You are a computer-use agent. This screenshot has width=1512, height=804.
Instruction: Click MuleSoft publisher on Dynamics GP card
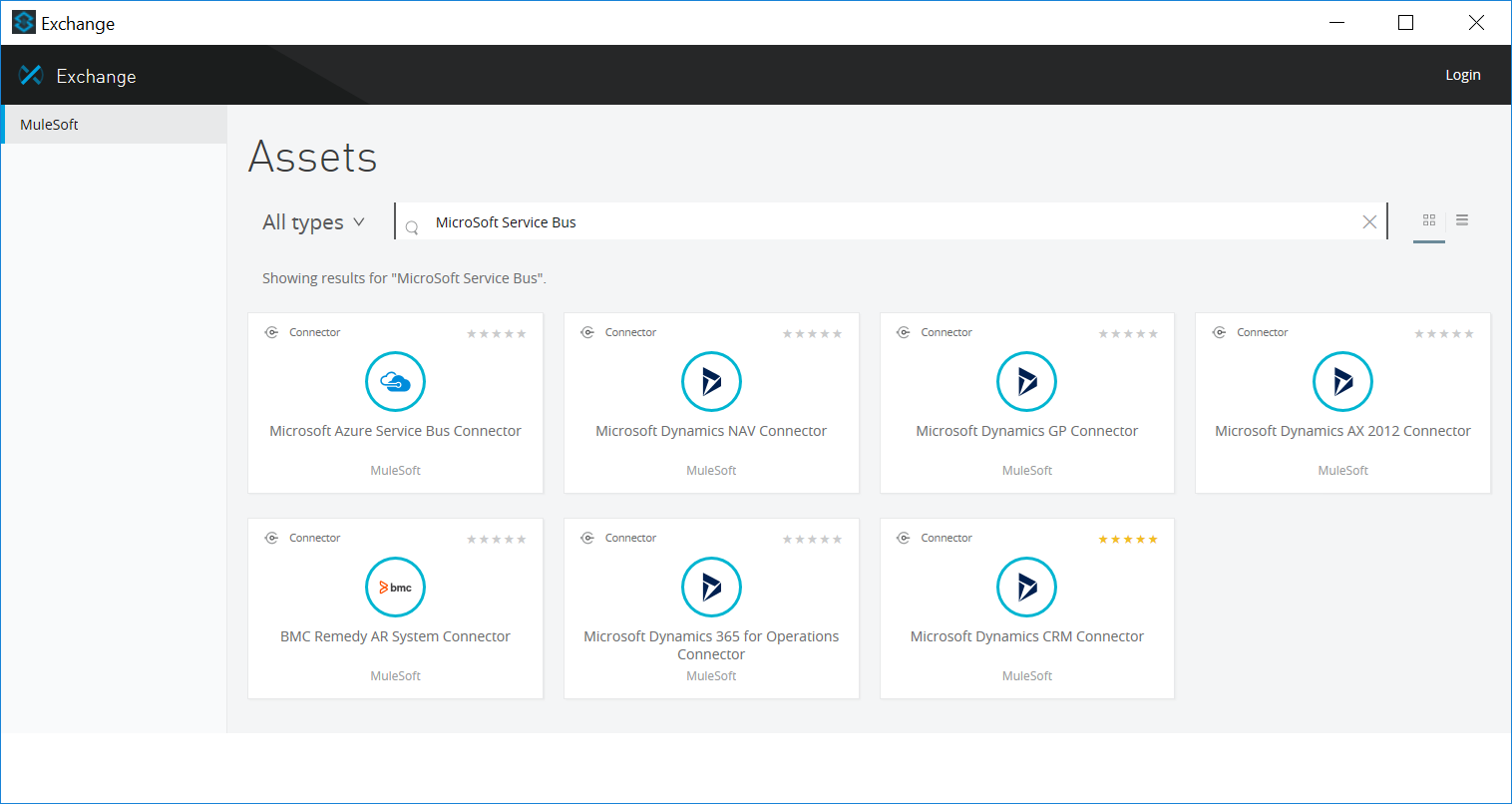click(x=1027, y=471)
